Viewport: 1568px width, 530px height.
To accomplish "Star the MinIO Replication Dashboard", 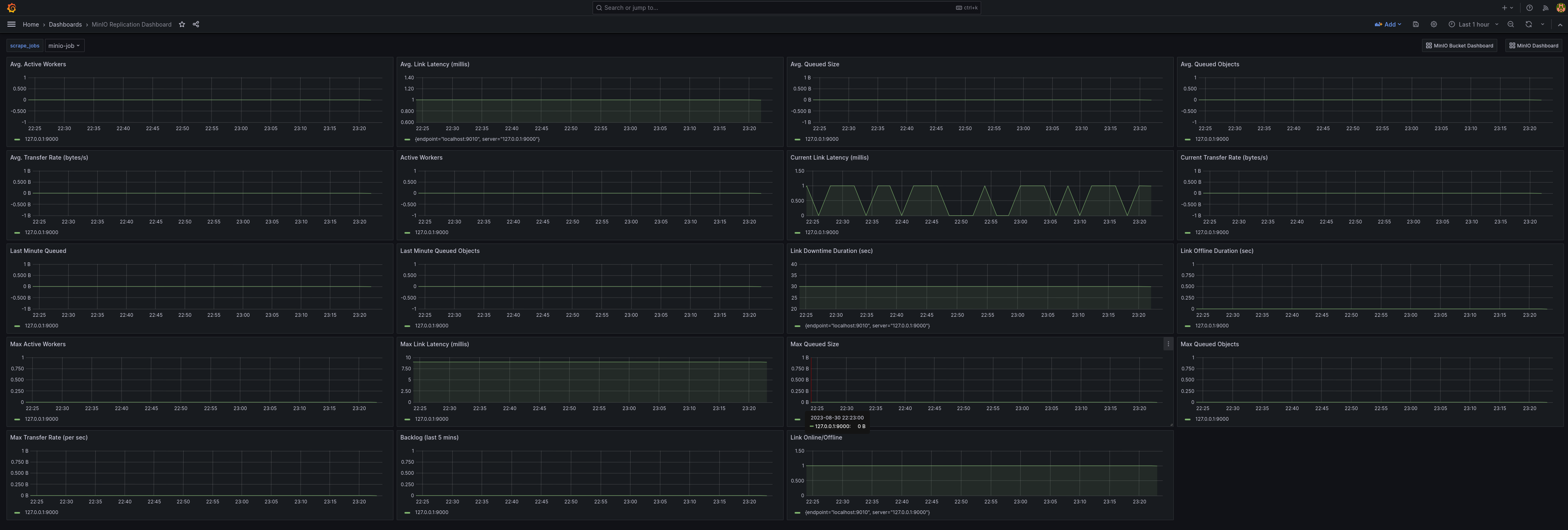I will click(182, 25).
